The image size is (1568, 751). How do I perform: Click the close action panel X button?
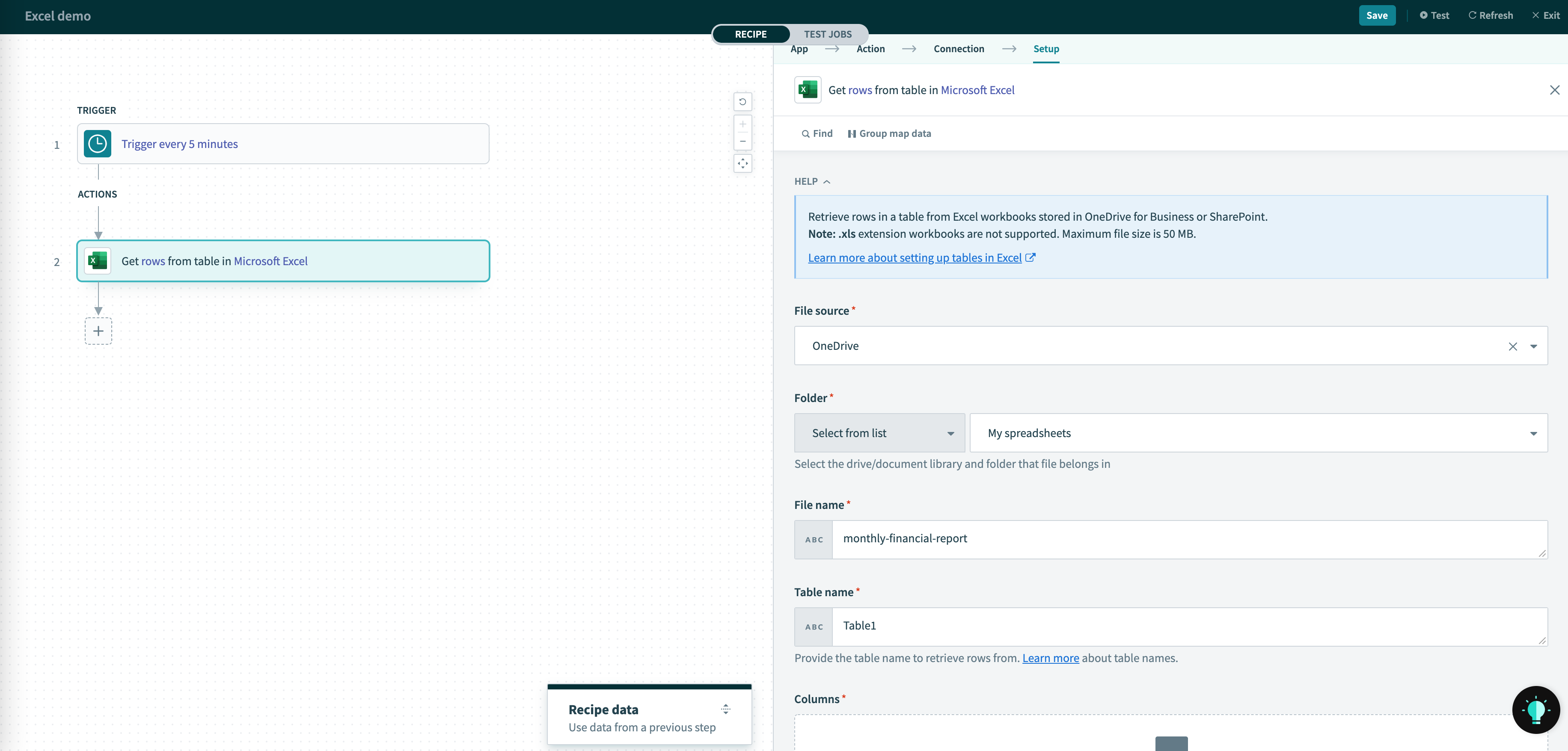tap(1554, 90)
